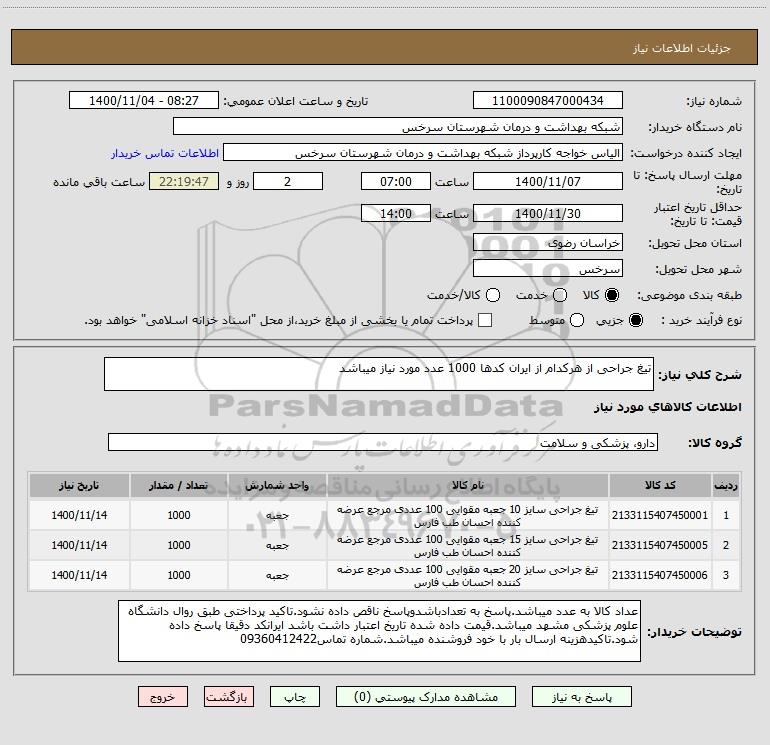Image resolution: width=770 pixels, height=745 pixels.
Task: Click the تعداد / مقدار column header
Action: tap(179, 485)
